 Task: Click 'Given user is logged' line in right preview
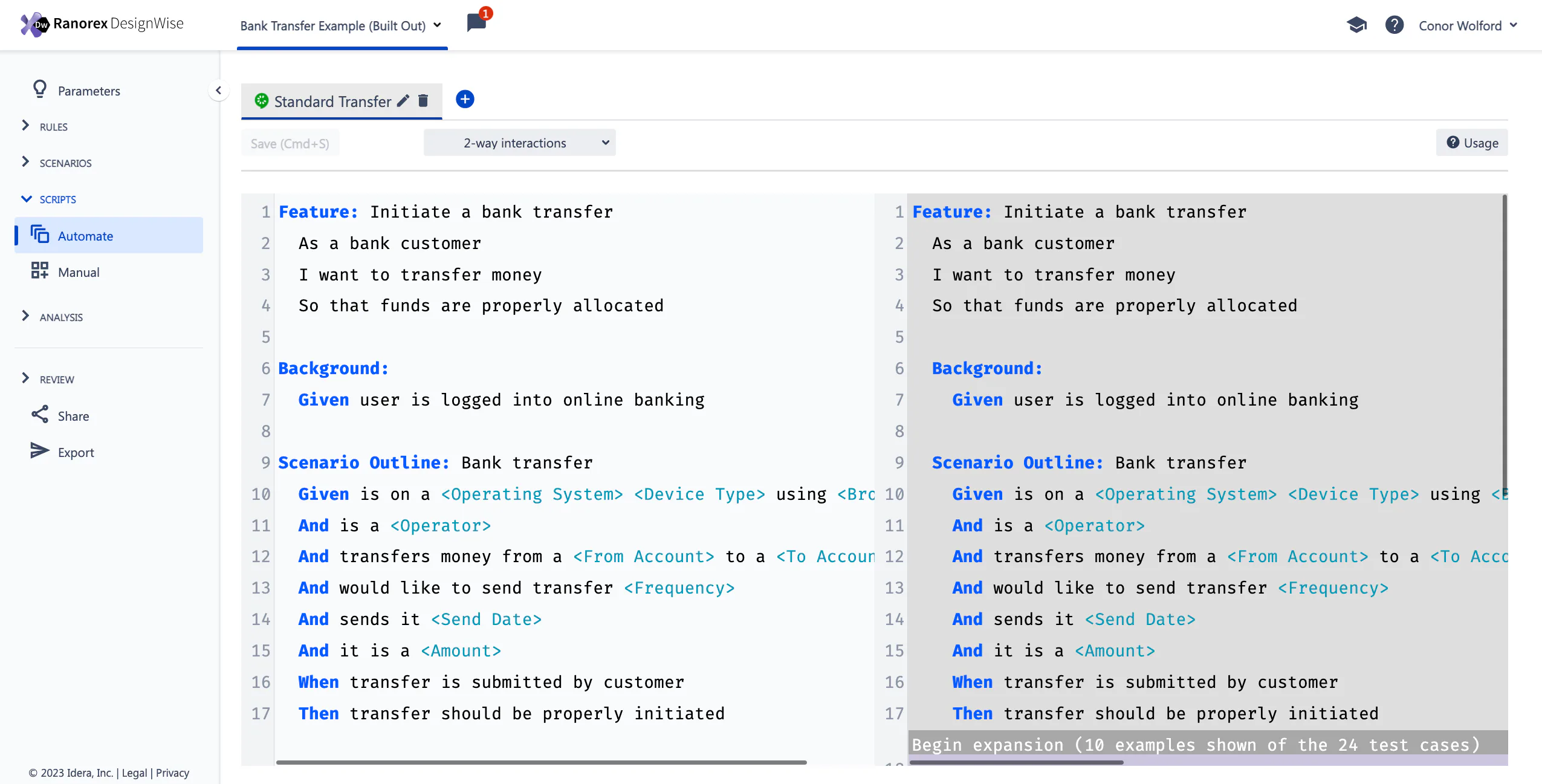pos(1155,400)
